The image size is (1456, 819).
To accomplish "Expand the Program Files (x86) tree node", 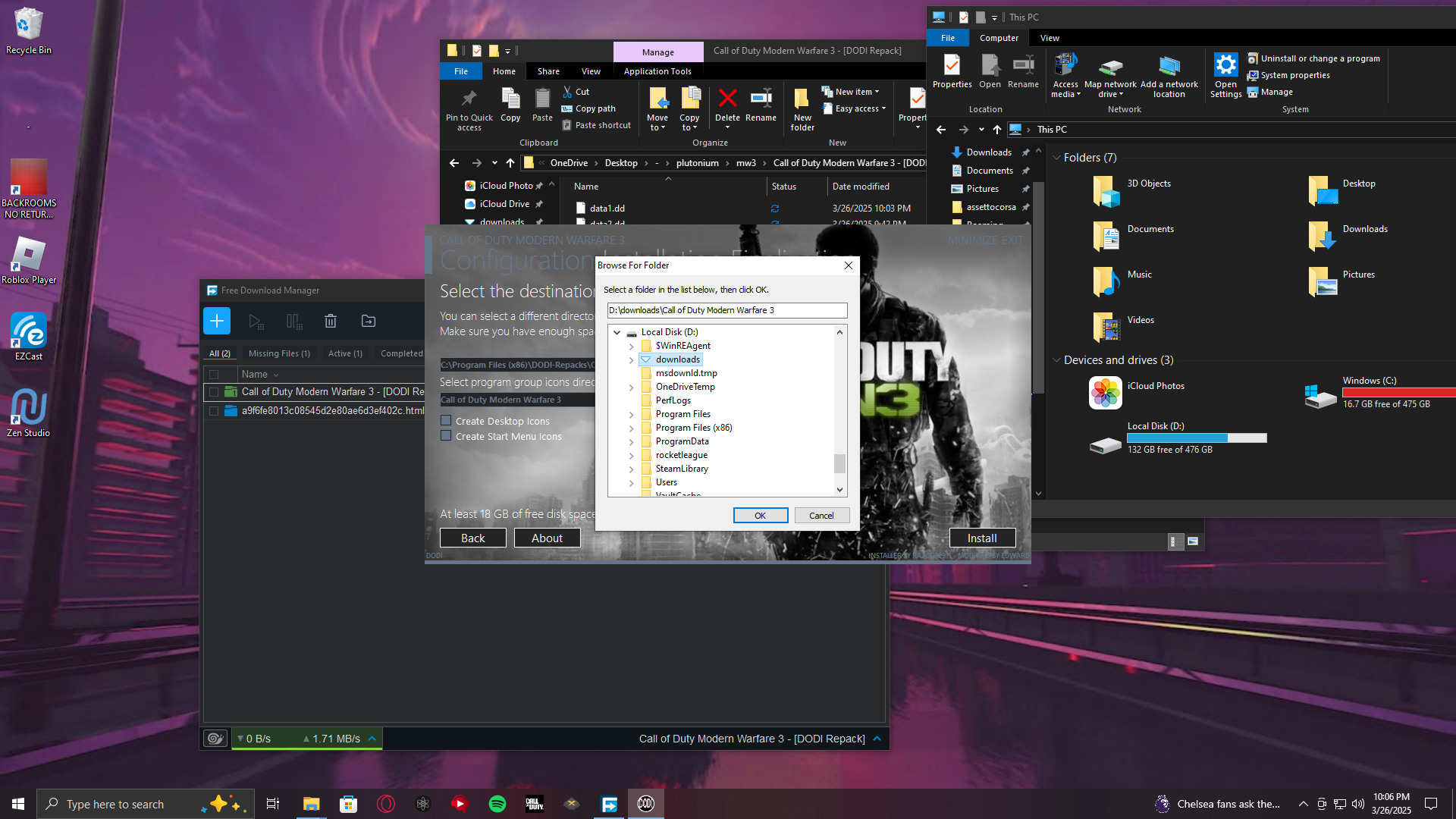I will [631, 428].
